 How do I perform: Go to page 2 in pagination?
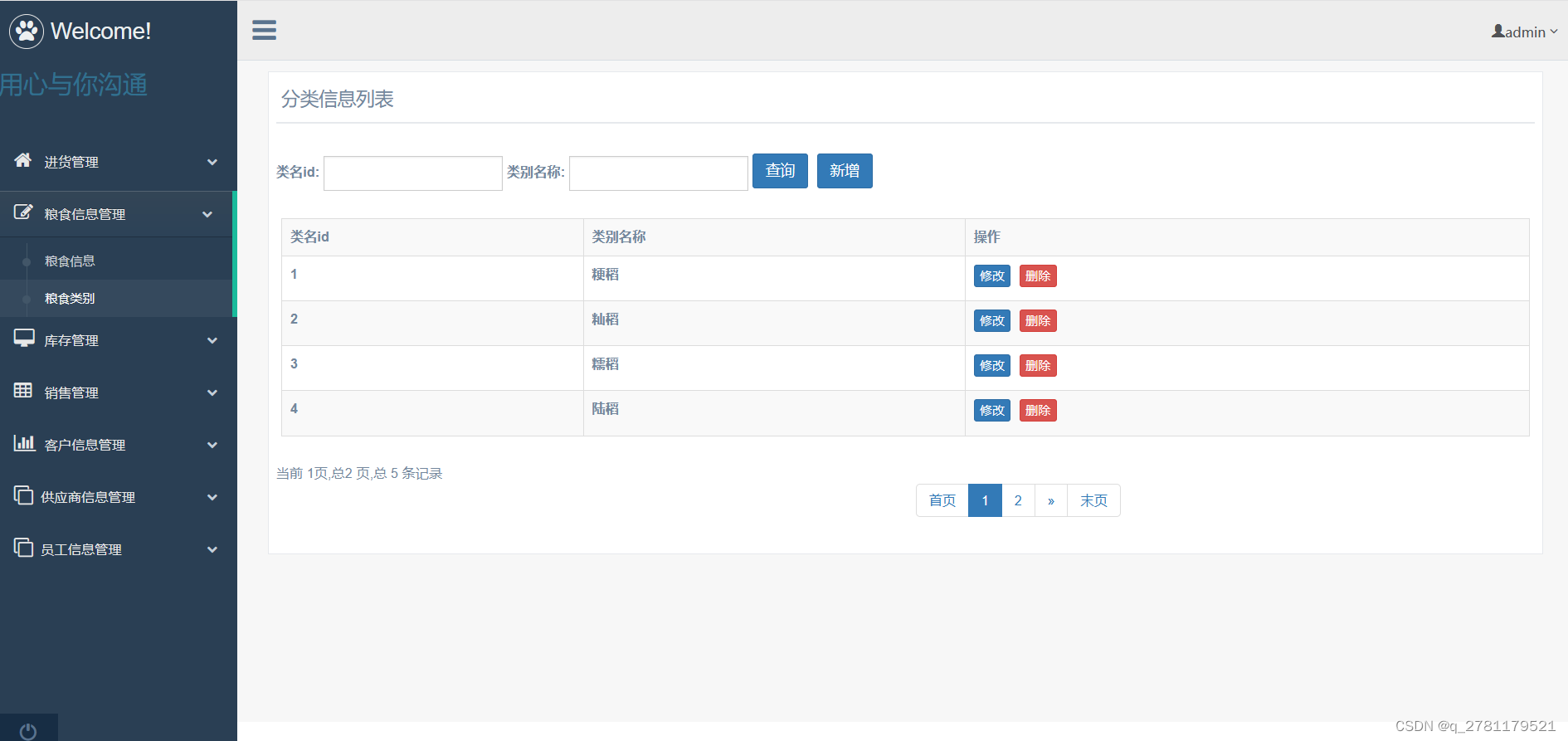click(x=1018, y=500)
